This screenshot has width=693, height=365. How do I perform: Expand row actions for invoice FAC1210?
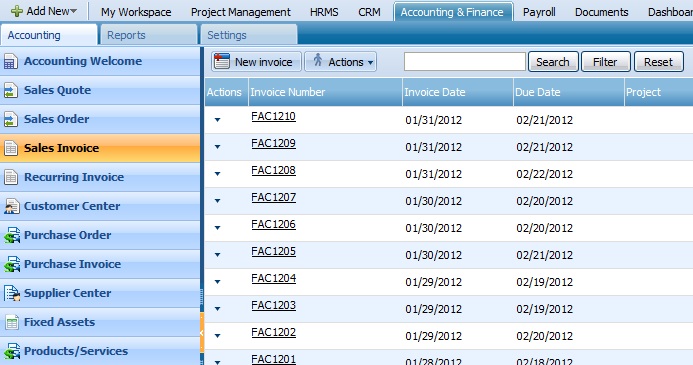coord(217,120)
